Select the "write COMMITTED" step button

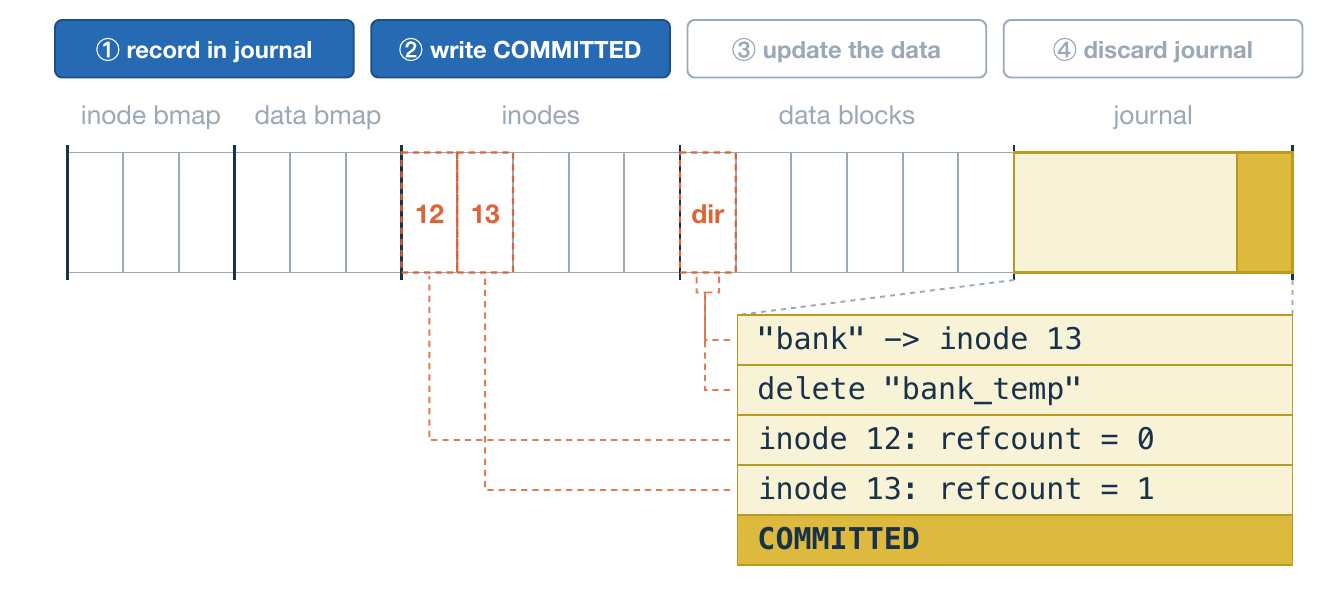pyautogui.click(x=520, y=49)
